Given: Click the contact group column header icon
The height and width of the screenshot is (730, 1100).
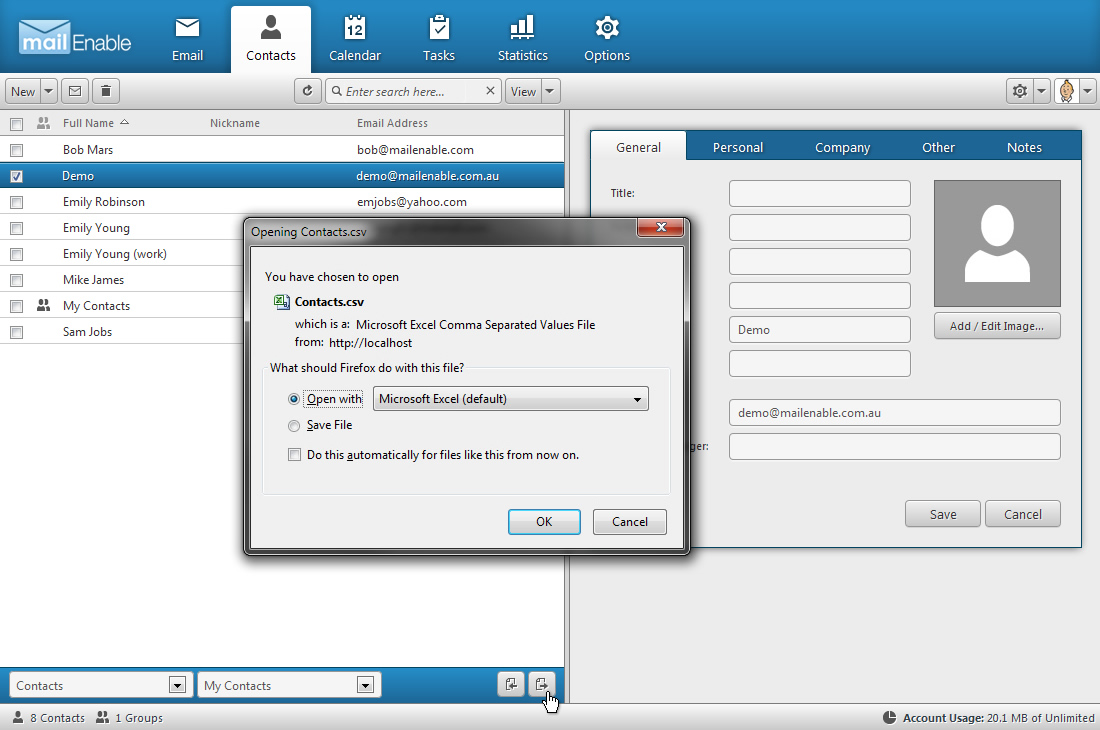Looking at the screenshot, I should 43,123.
